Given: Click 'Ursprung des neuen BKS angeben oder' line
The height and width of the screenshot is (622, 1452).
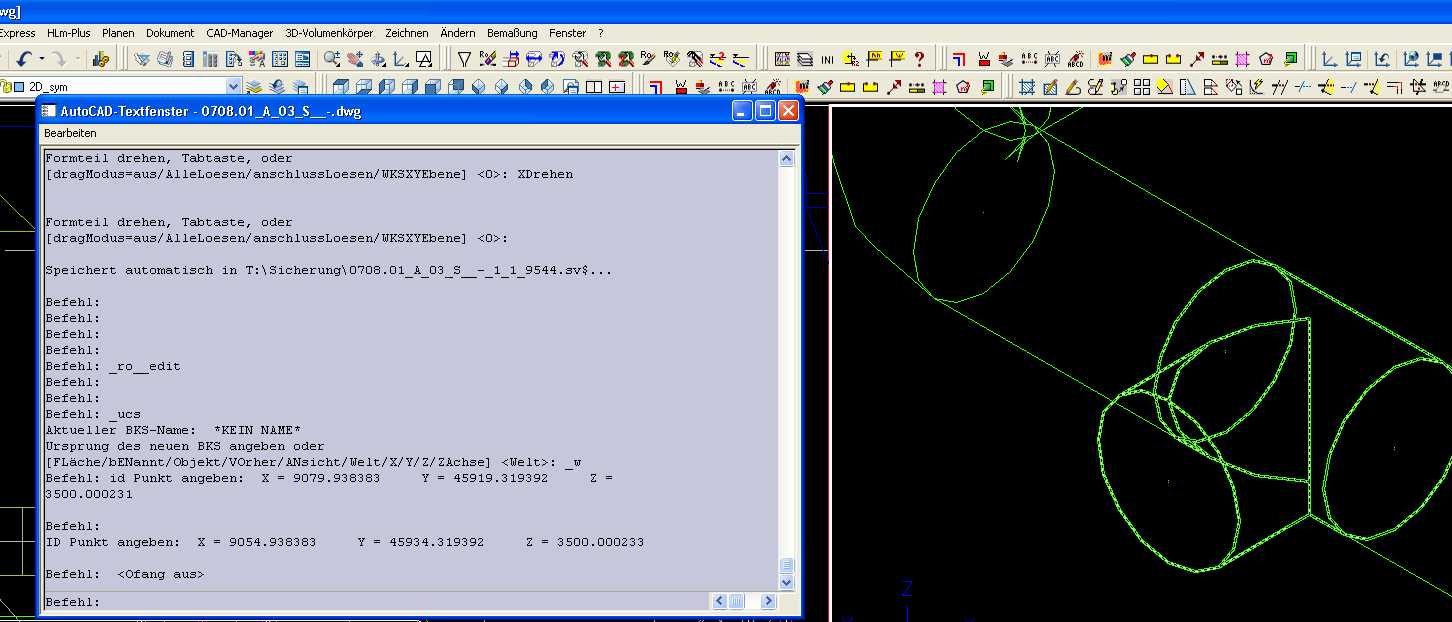Looking at the screenshot, I should pyautogui.click(x=185, y=446).
